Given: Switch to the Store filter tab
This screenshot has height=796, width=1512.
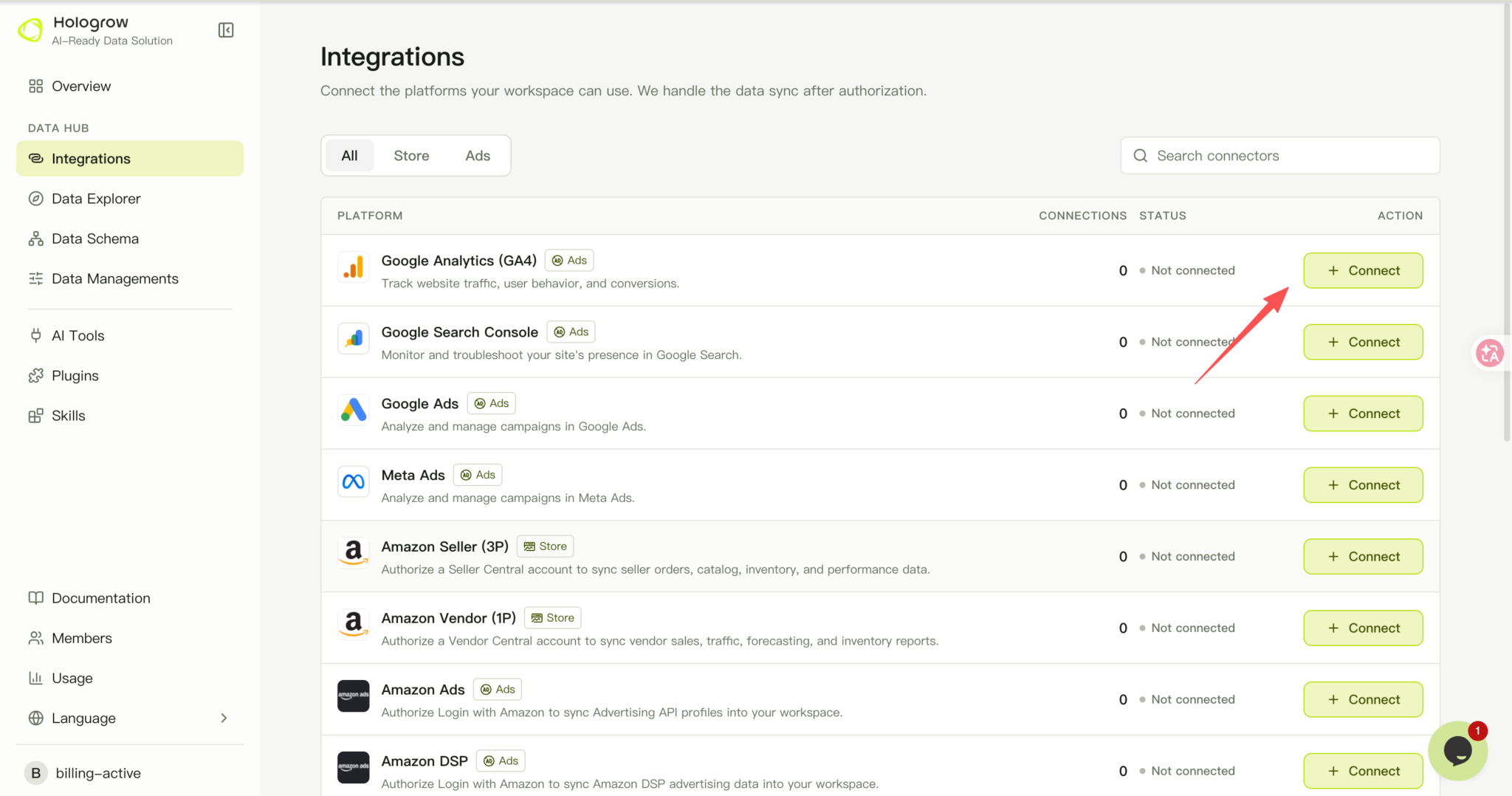Looking at the screenshot, I should [411, 156].
